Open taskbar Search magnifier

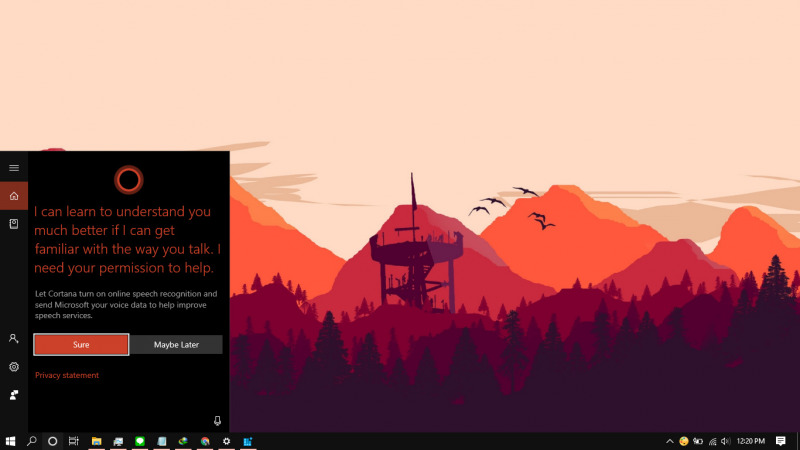[32, 441]
